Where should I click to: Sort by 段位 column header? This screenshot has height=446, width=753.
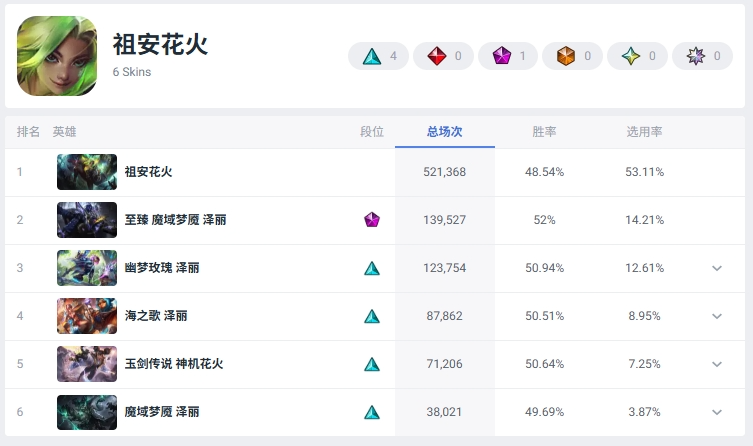372,132
